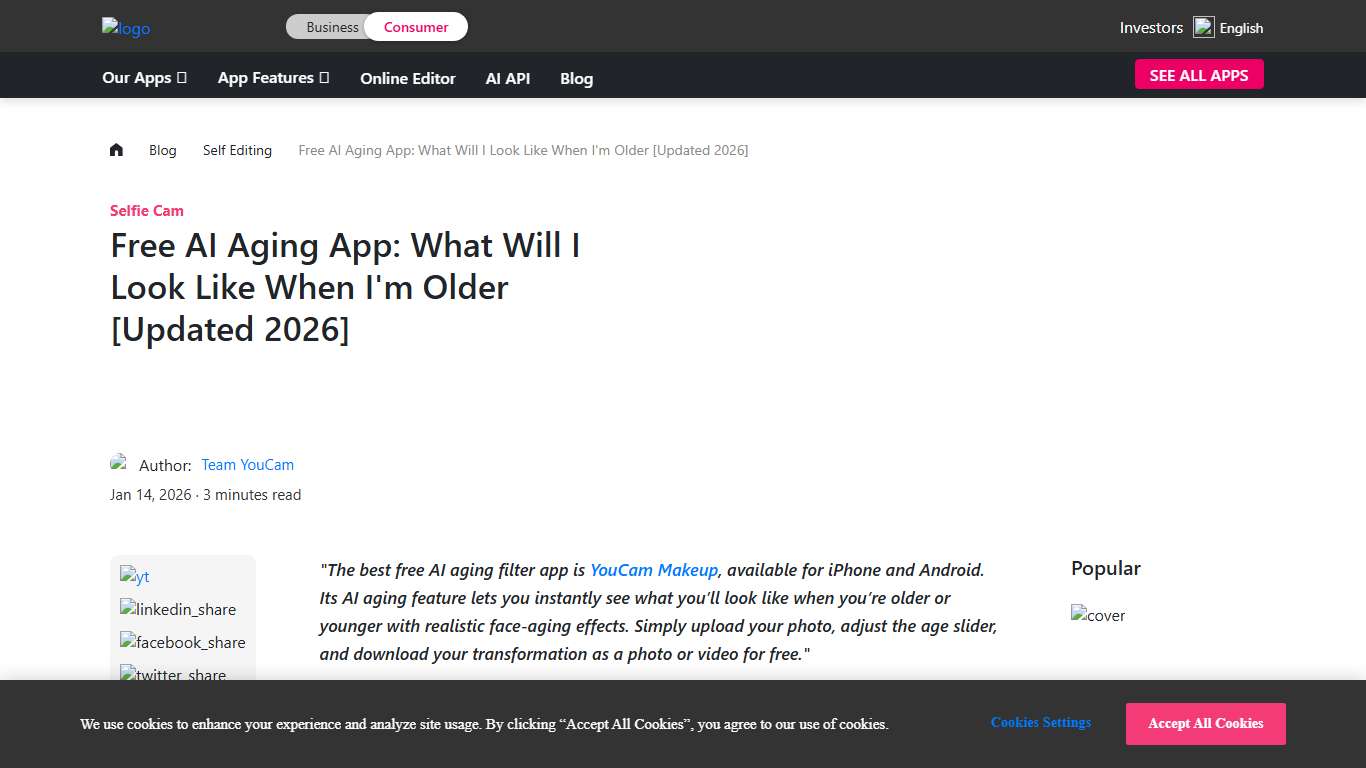Accept All Cookies
The image size is (1366, 768).
(x=1205, y=723)
